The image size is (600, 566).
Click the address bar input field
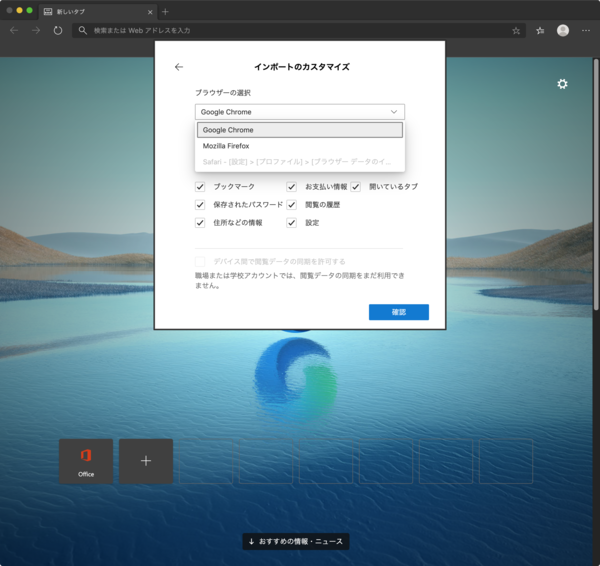(298, 30)
